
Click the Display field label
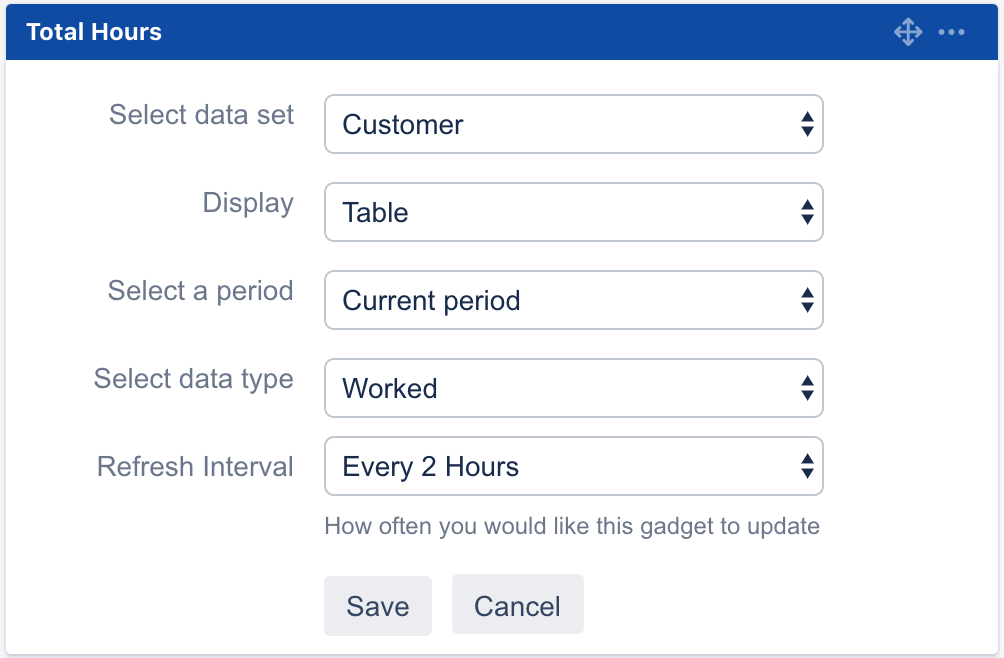[248, 203]
